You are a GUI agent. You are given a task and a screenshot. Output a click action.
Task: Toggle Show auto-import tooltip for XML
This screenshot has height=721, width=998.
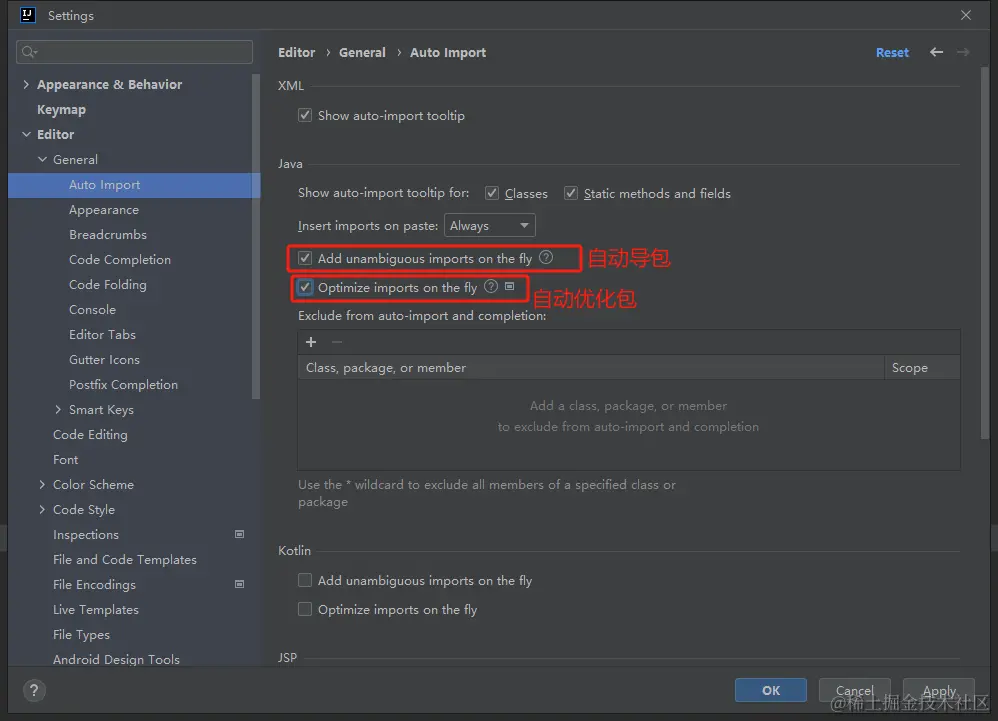(305, 115)
